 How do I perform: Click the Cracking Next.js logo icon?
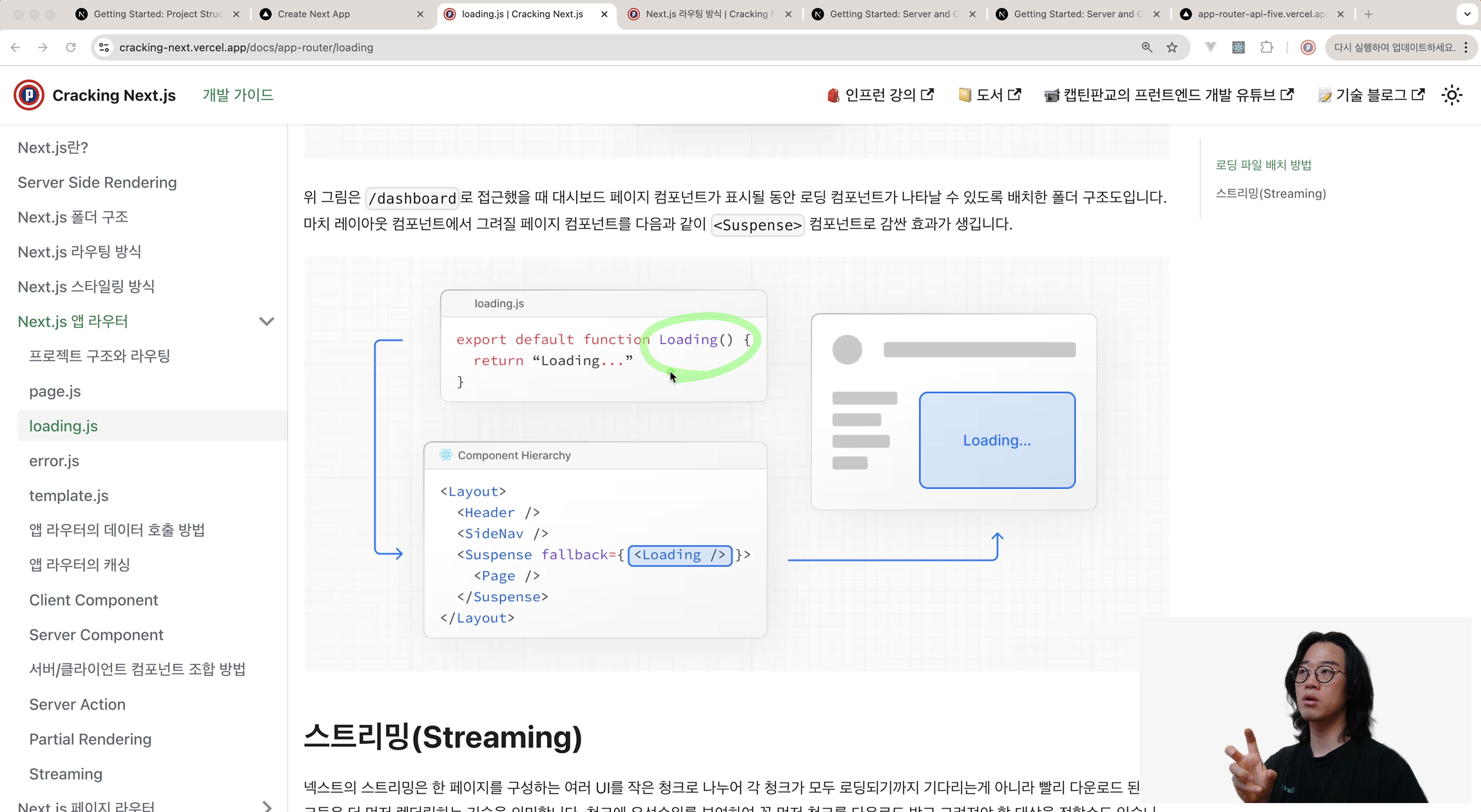click(x=28, y=95)
